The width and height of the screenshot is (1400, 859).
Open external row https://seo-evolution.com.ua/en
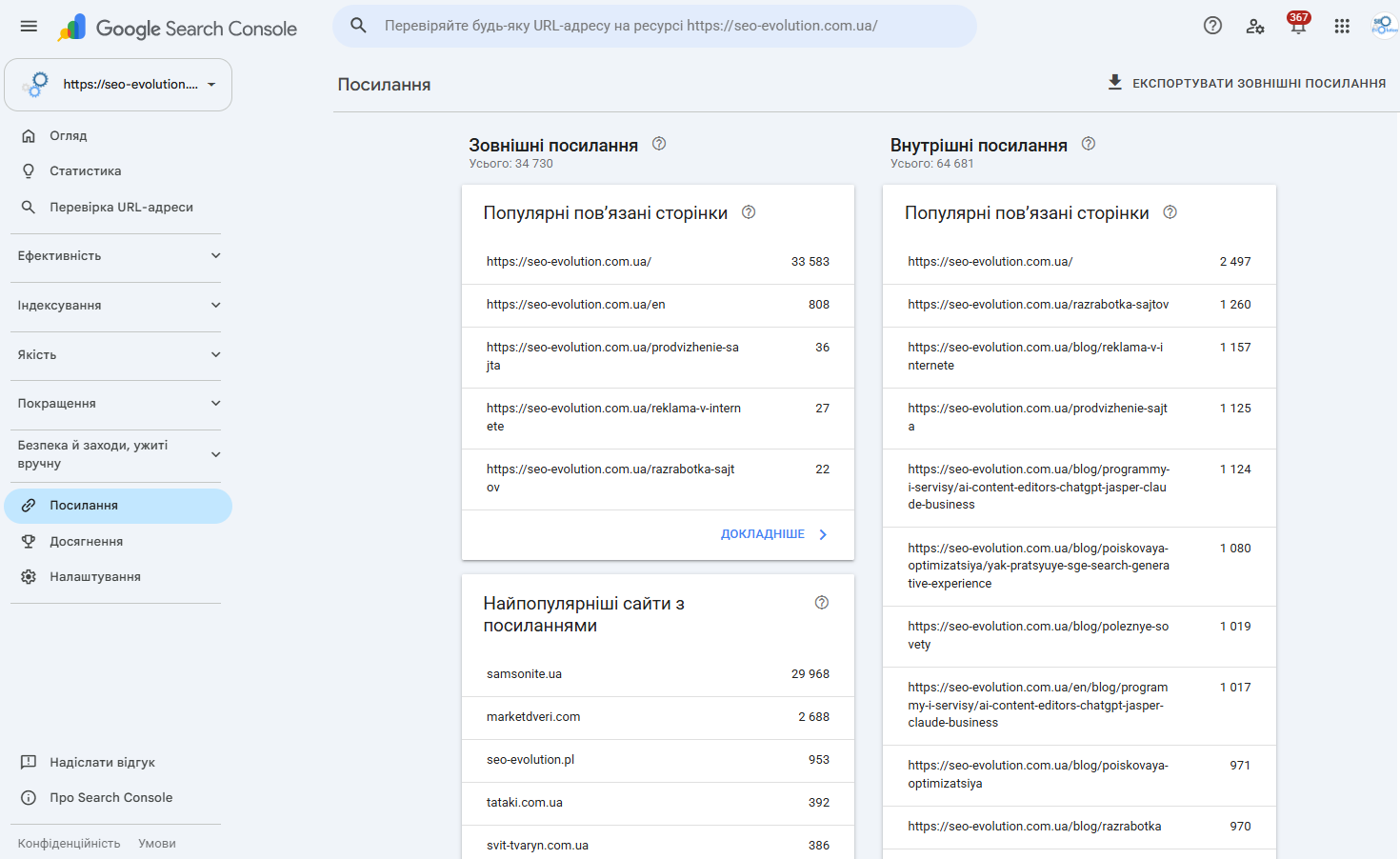pos(658,305)
